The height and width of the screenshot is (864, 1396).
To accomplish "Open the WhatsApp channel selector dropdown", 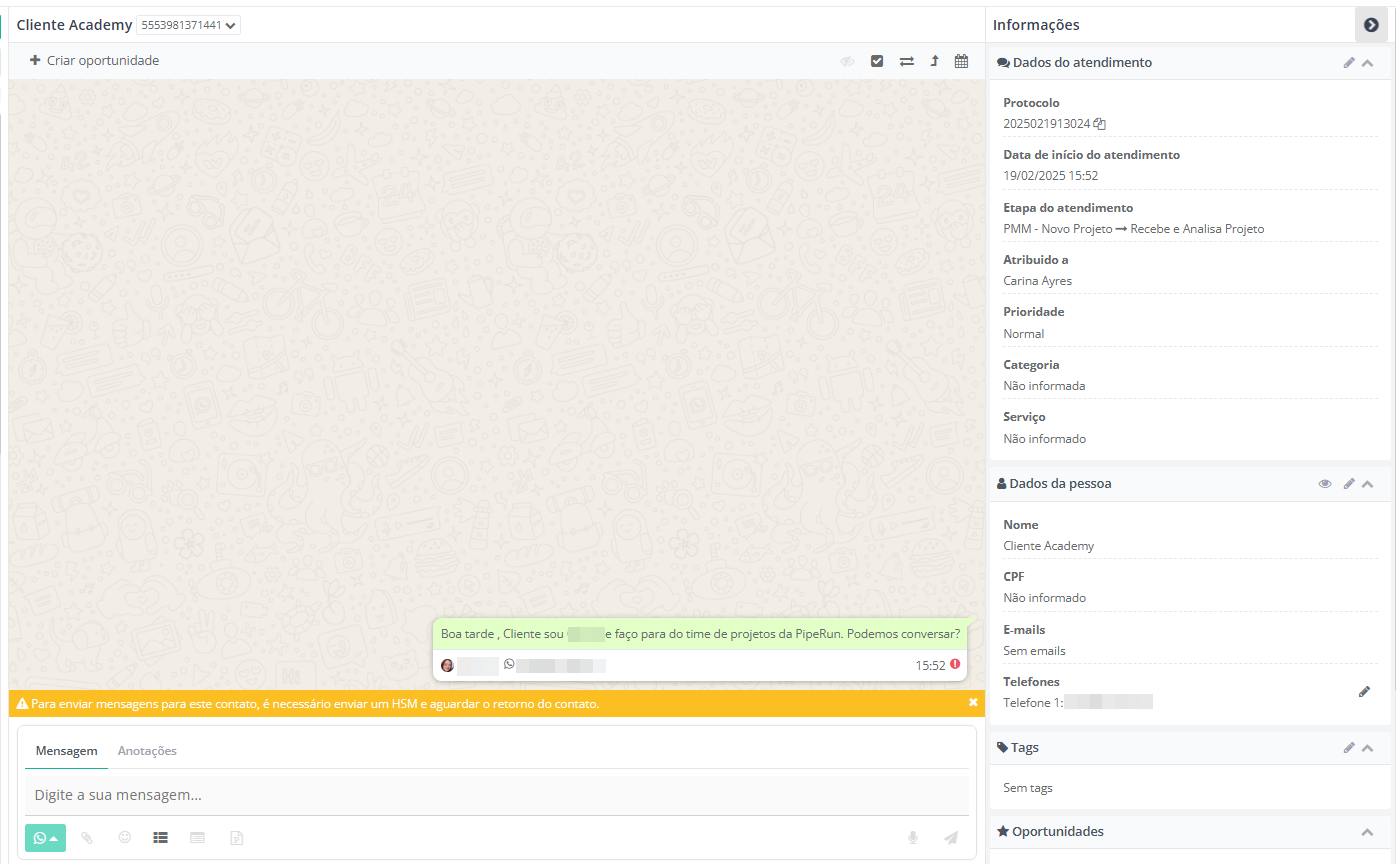I will click(x=45, y=838).
